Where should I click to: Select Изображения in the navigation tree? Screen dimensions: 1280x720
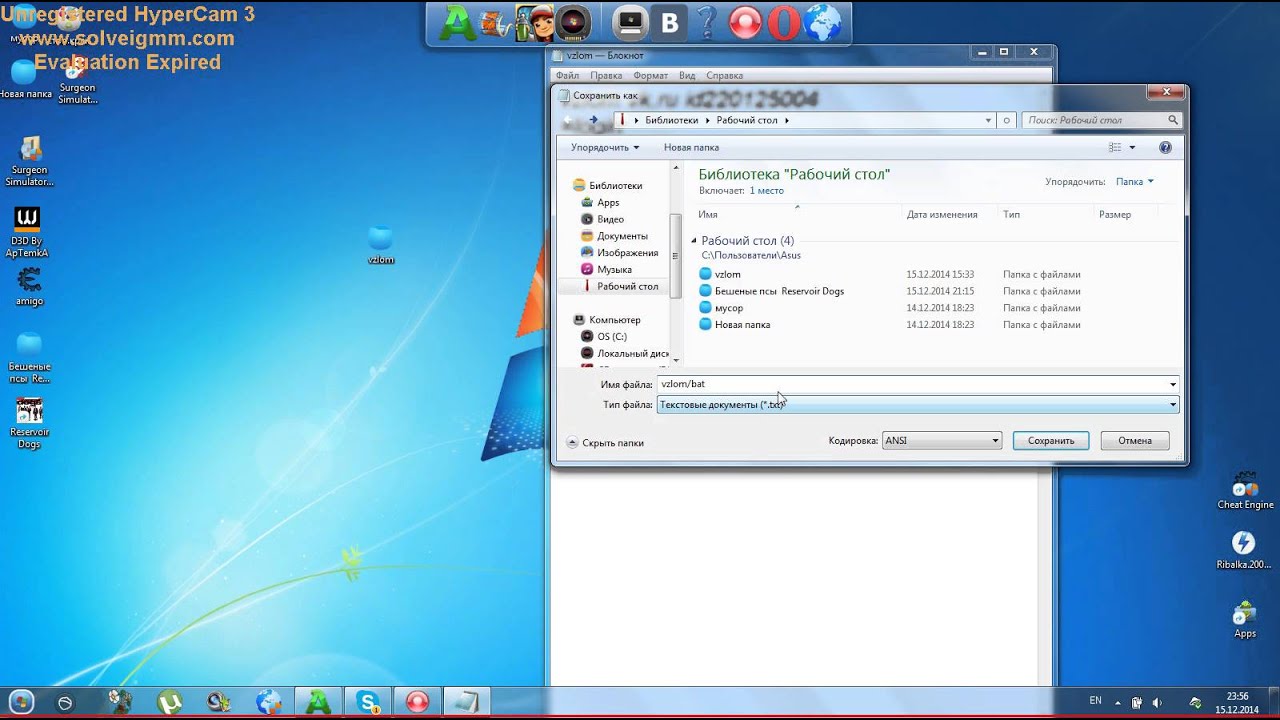627,253
